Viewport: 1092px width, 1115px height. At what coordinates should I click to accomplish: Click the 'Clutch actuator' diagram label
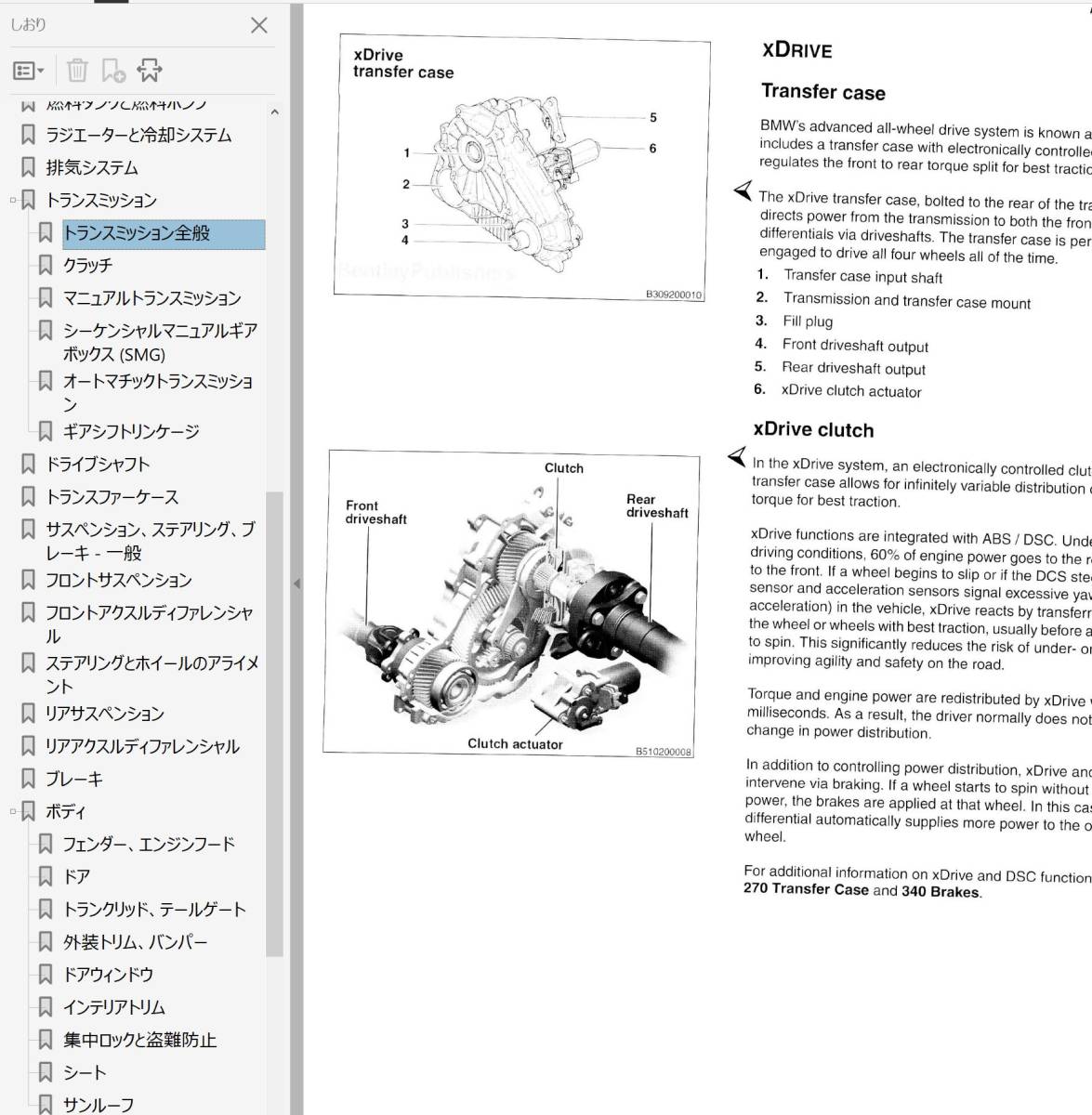coord(515,744)
